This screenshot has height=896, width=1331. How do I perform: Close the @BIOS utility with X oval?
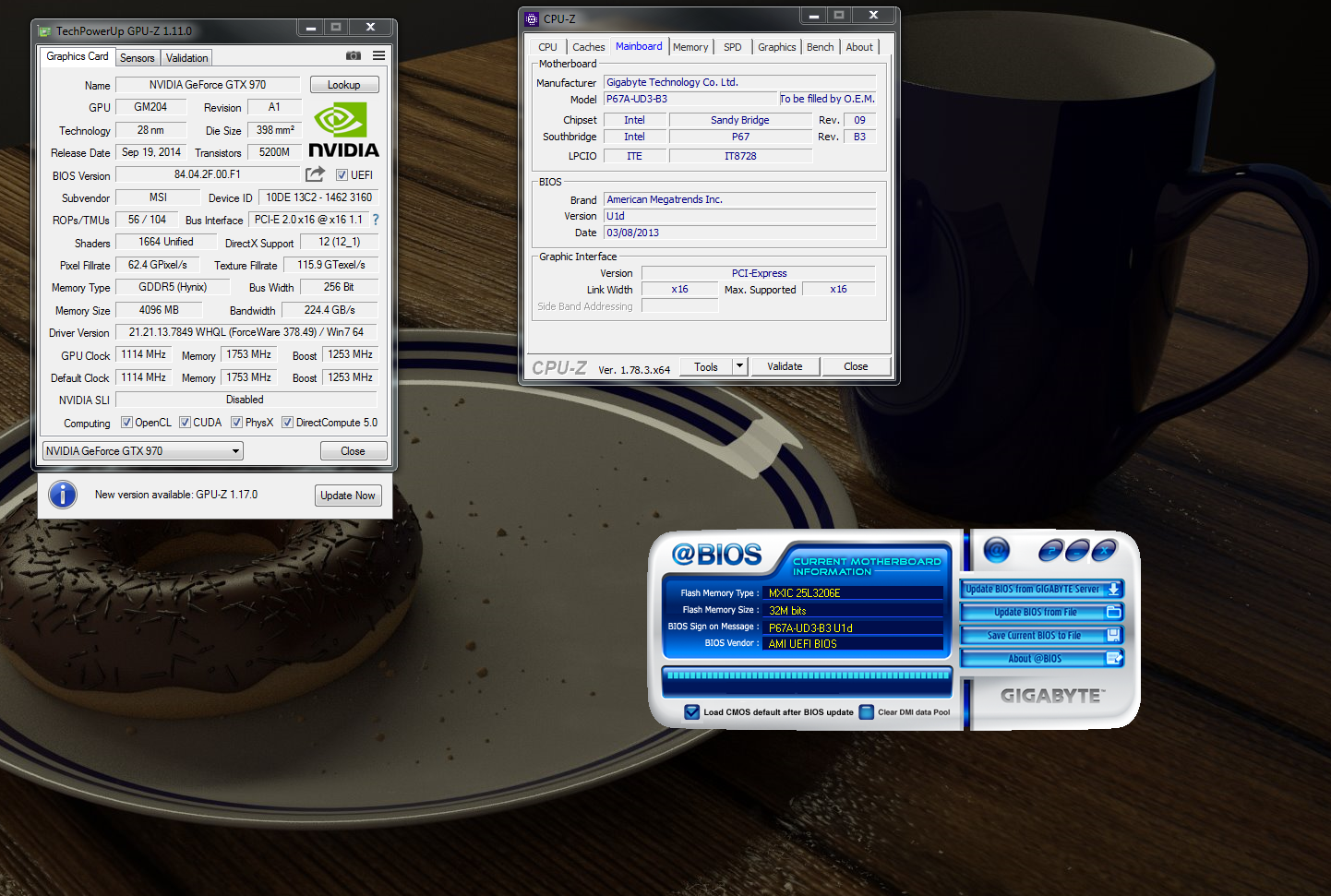click(x=1105, y=552)
